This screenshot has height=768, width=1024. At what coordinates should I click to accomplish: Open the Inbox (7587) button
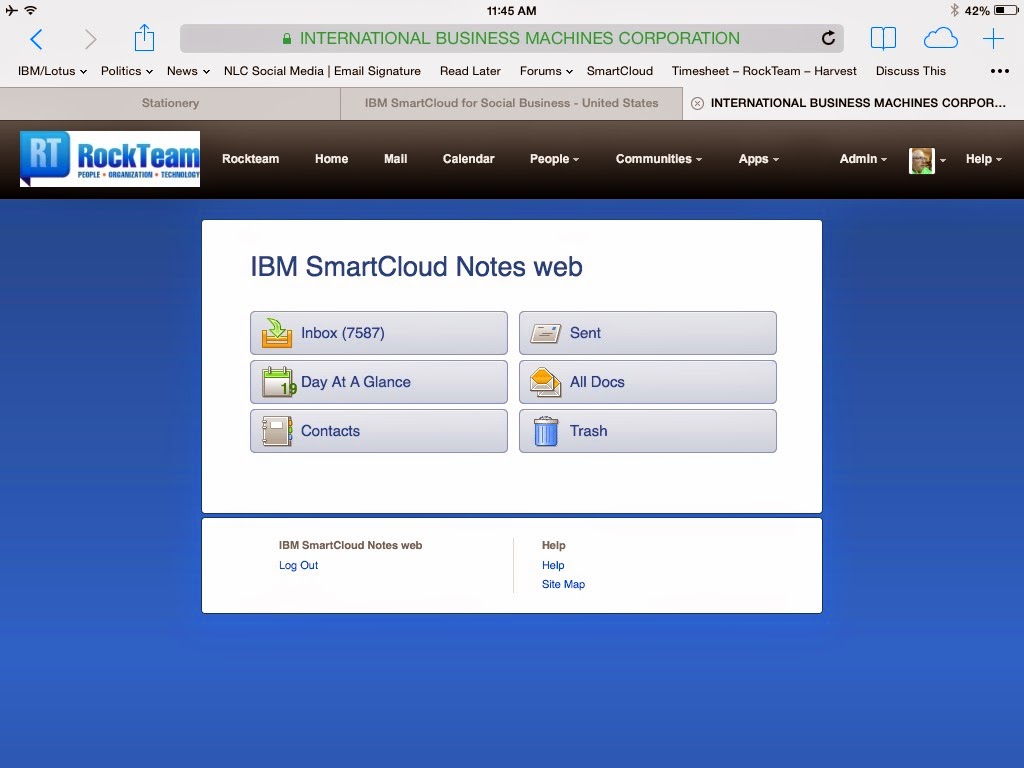379,333
